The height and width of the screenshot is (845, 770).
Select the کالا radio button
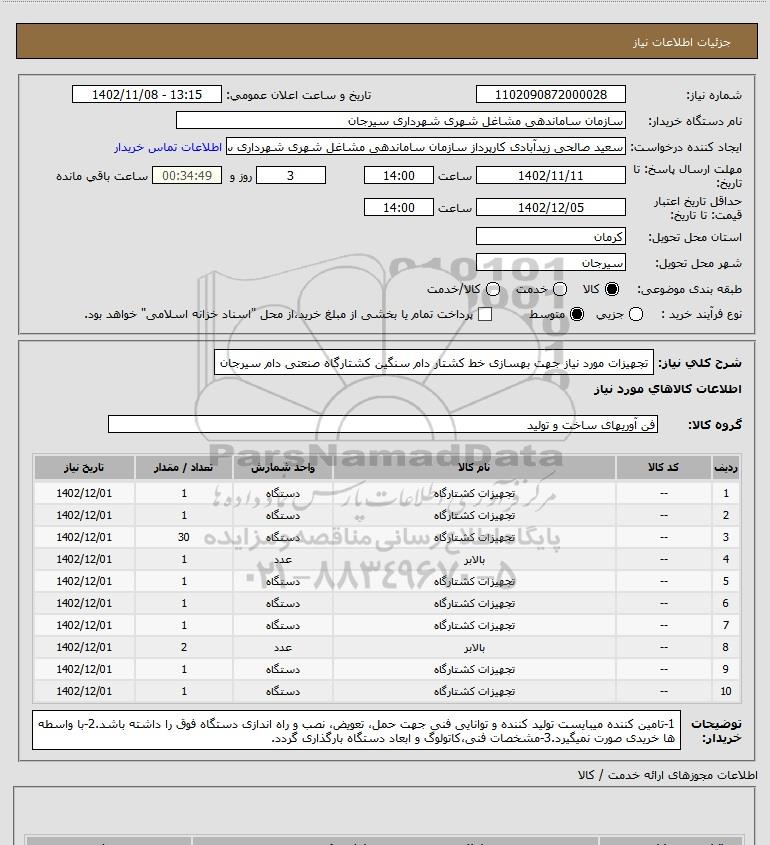[x=612, y=289]
